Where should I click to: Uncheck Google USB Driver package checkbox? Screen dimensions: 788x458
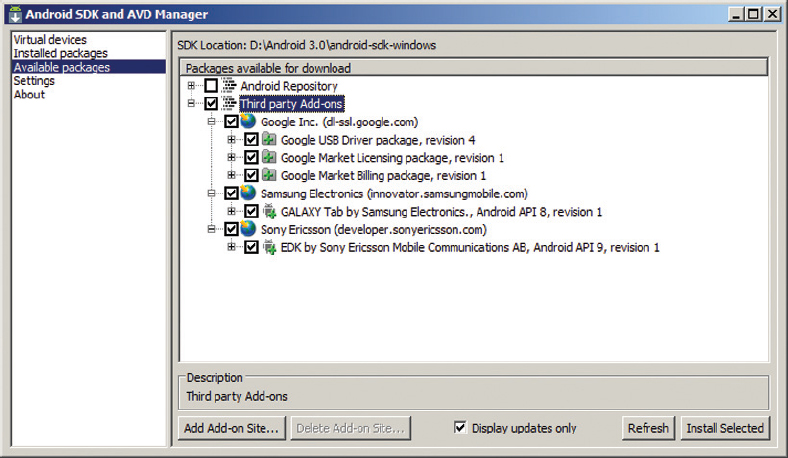(251, 140)
